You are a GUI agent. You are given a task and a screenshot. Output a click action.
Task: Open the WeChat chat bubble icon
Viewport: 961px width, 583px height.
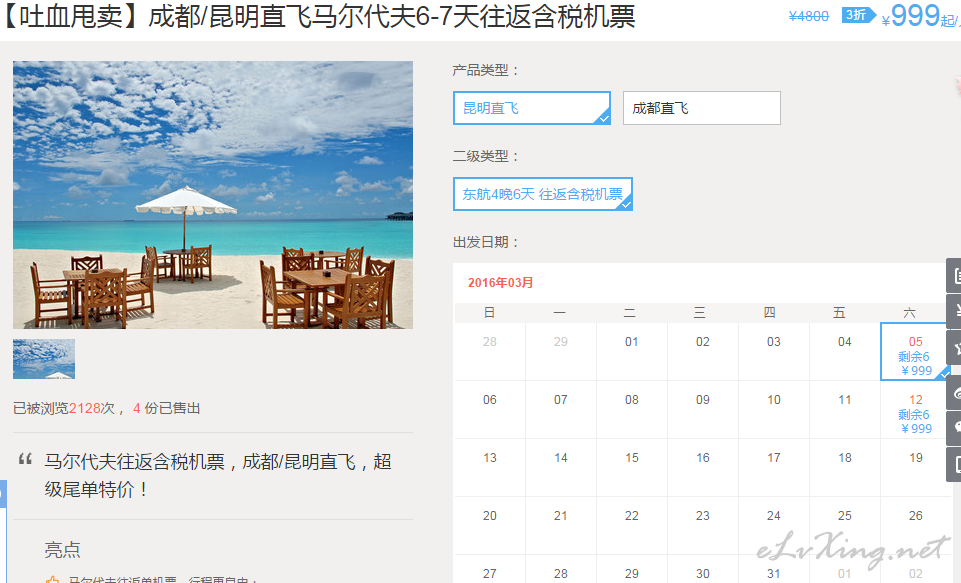click(x=954, y=429)
